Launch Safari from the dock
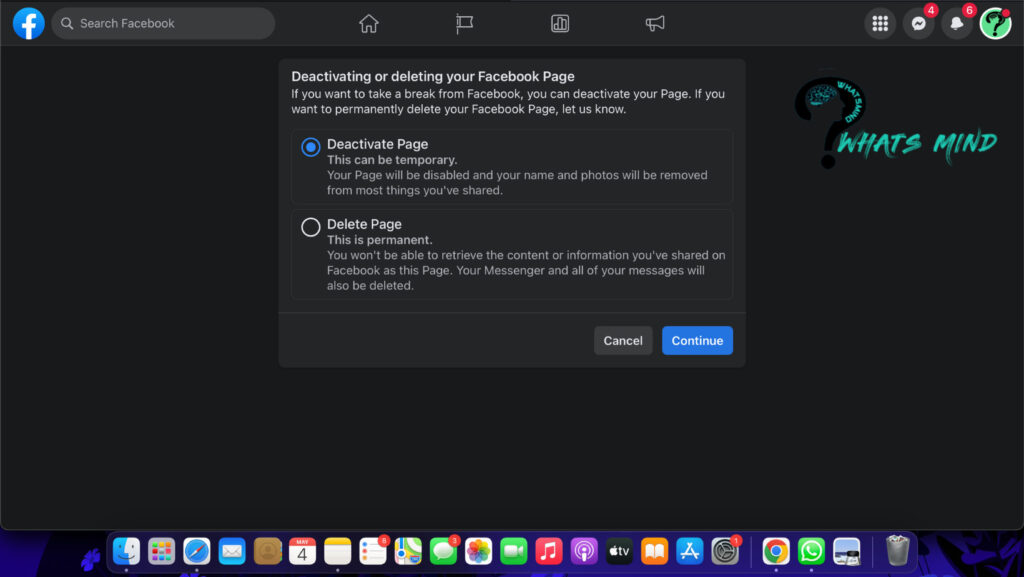This screenshot has height=577, width=1024. coord(197,552)
